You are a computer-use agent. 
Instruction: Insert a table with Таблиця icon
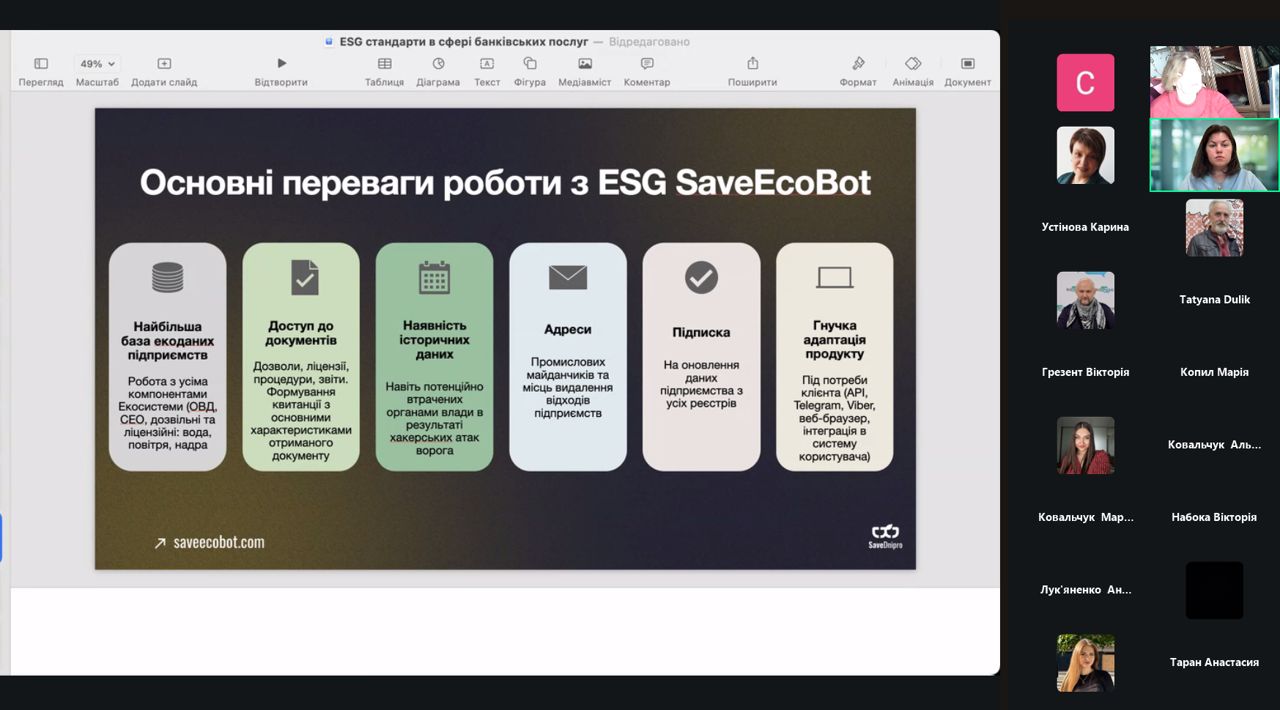click(384, 64)
